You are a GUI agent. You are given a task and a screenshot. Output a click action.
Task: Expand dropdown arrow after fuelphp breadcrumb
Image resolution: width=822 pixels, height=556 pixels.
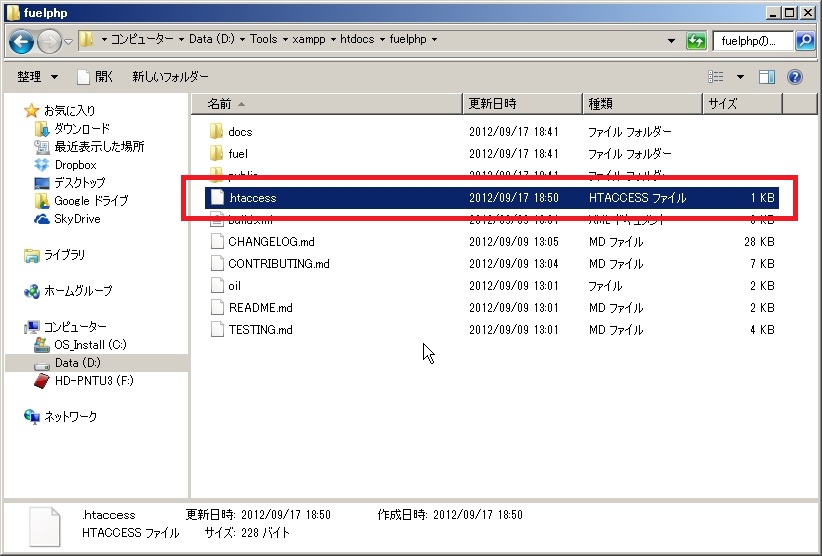[434, 39]
